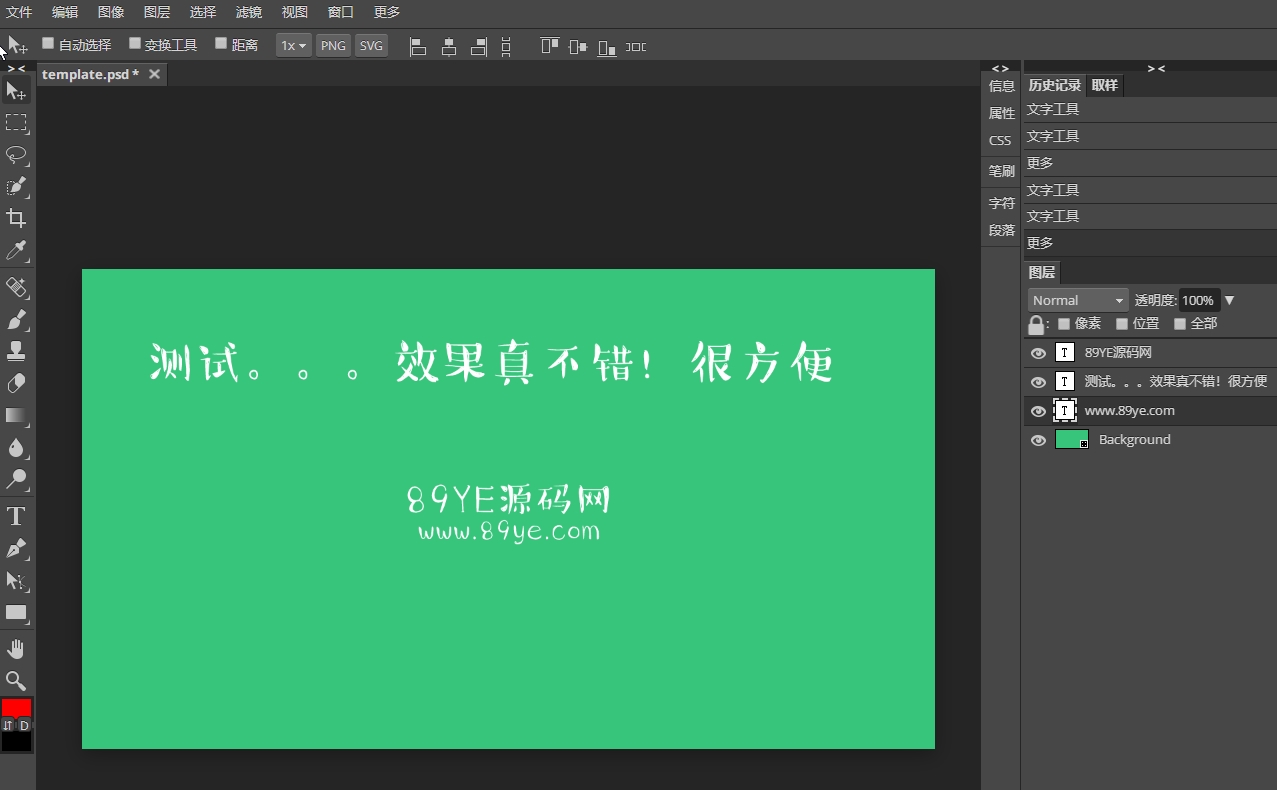This screenshot has height=790, width=1277.
Task: Enable the 变换工具 checkbox
Action: click(135, 43)
